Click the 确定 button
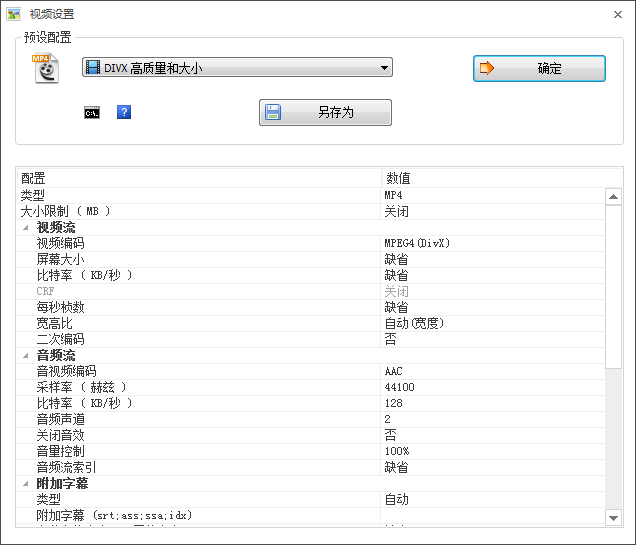636x545 pixels. pyautogui.click(x=539, y=69)
